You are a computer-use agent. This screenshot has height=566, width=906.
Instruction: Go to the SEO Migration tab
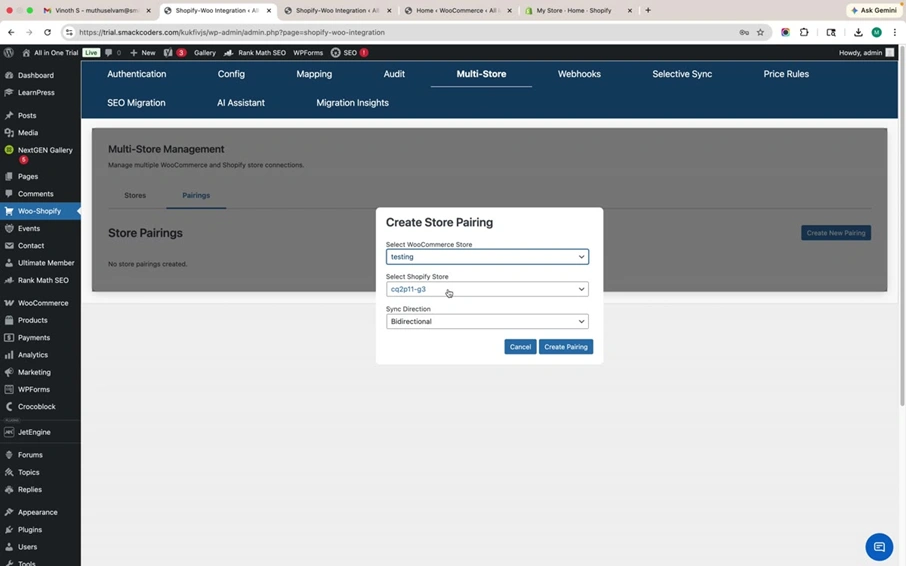pos(136,103)
